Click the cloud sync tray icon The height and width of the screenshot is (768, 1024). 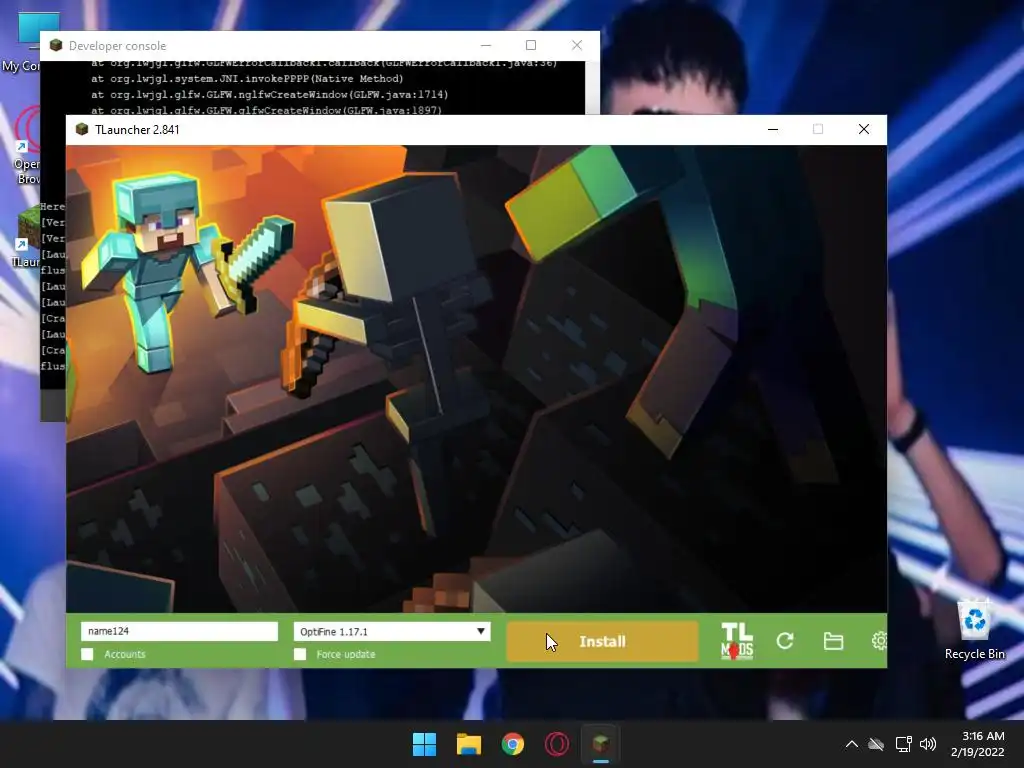tap(876, 744)
